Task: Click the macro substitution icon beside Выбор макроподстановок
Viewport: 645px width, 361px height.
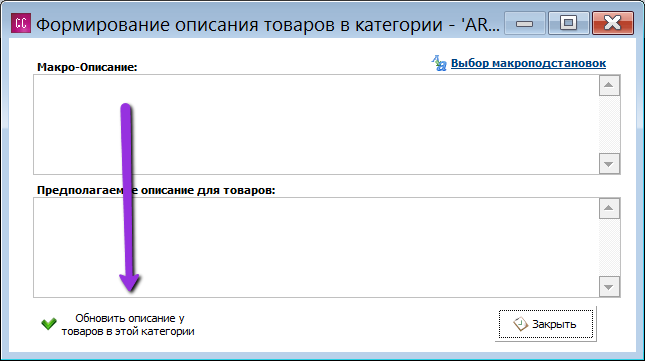Action: tap(439, 63)
